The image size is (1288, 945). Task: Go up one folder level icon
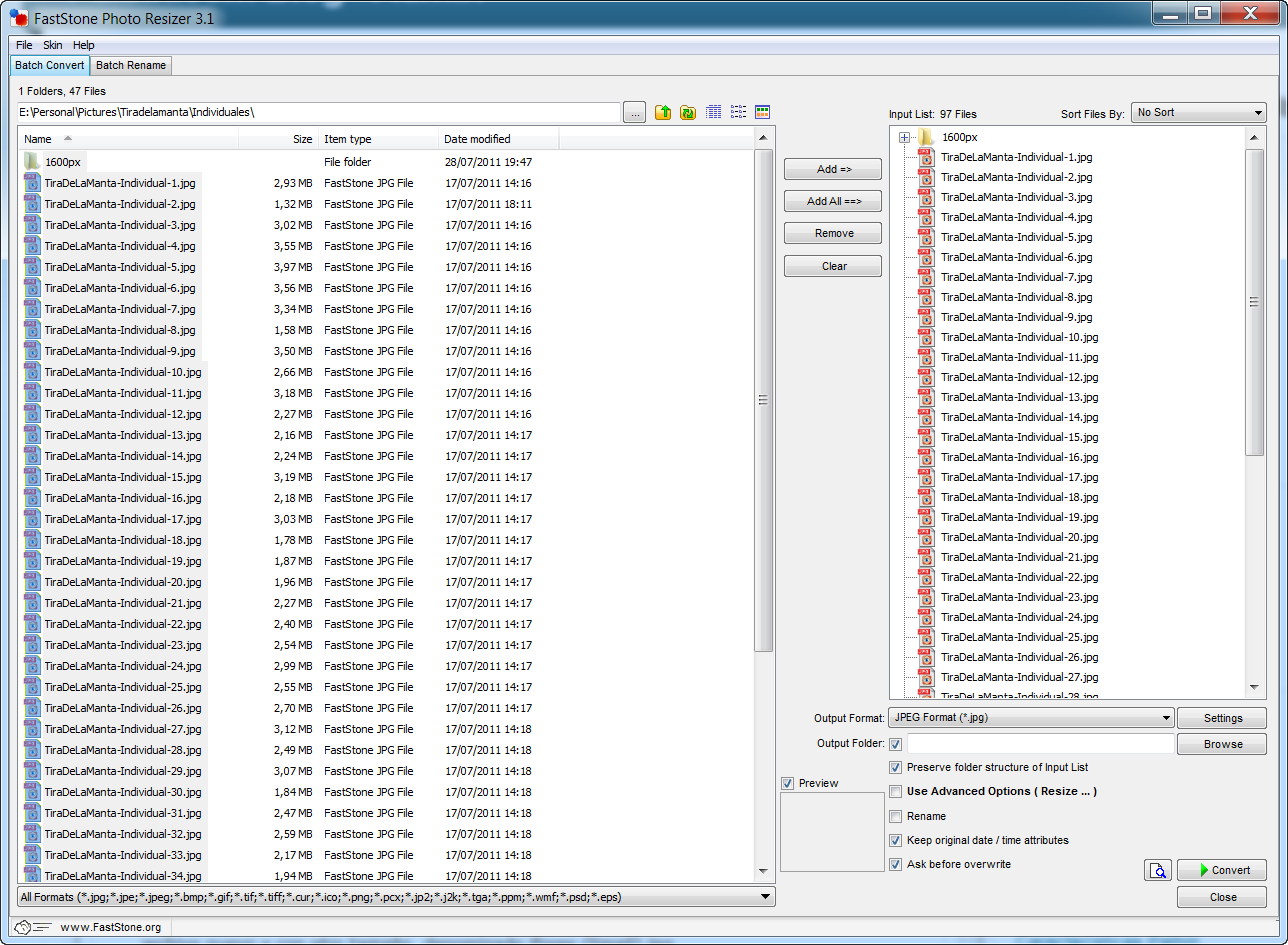(663, 113)
